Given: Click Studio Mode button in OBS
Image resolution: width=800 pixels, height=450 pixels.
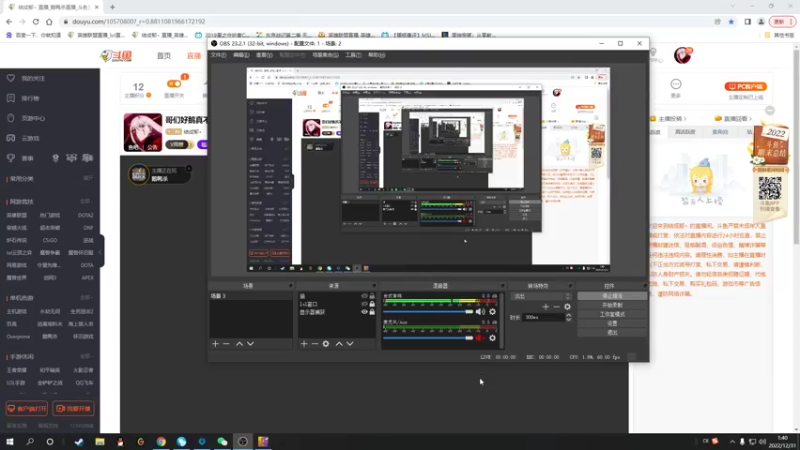Looking at the screenshot, I should click(612, 314).
